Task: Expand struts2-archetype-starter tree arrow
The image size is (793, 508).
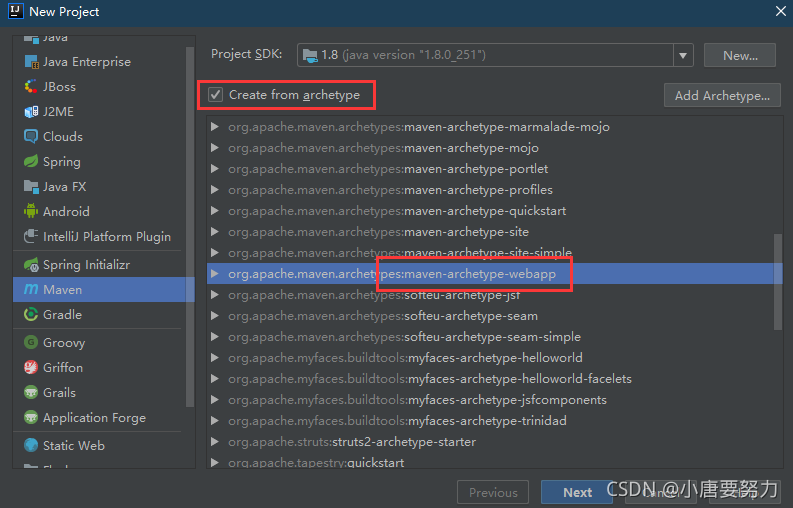Action: 215,442
